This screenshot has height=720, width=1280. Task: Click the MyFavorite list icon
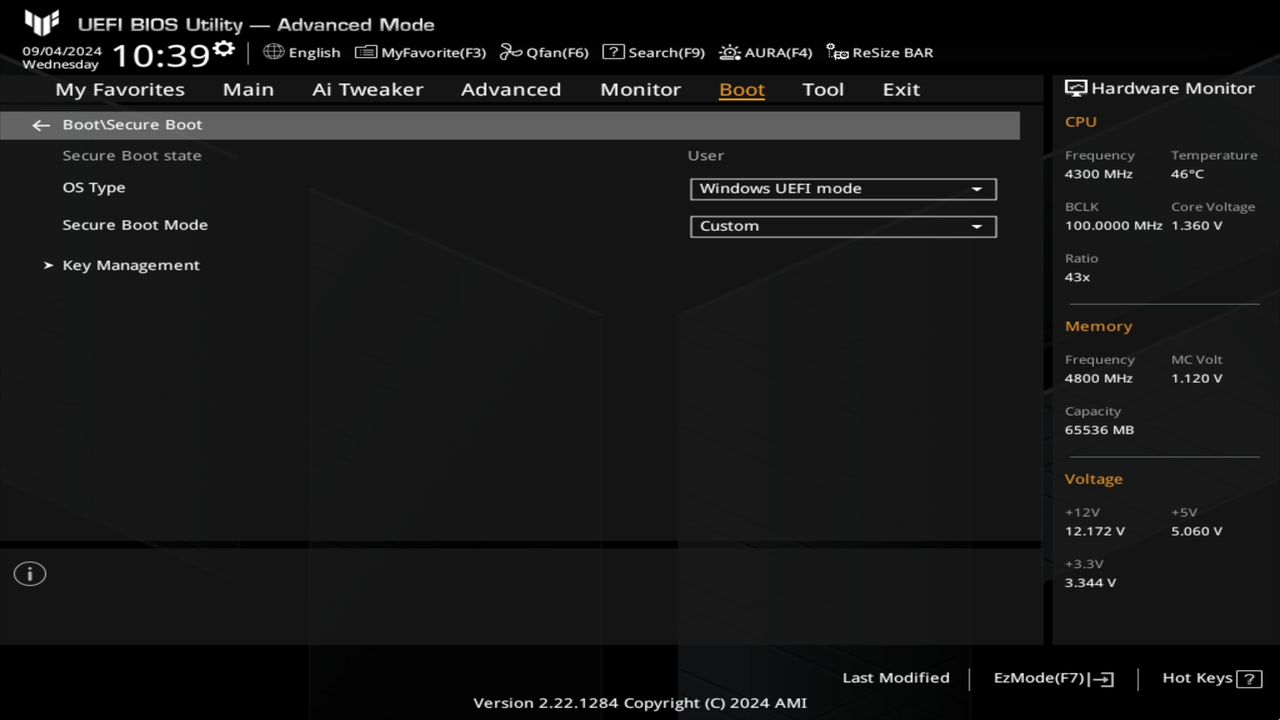(366, 52)
